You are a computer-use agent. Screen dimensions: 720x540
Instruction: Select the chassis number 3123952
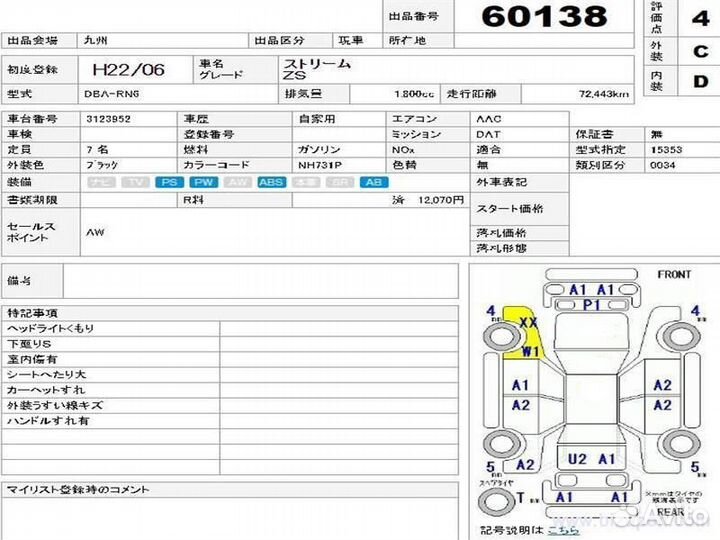pos(108,119)
